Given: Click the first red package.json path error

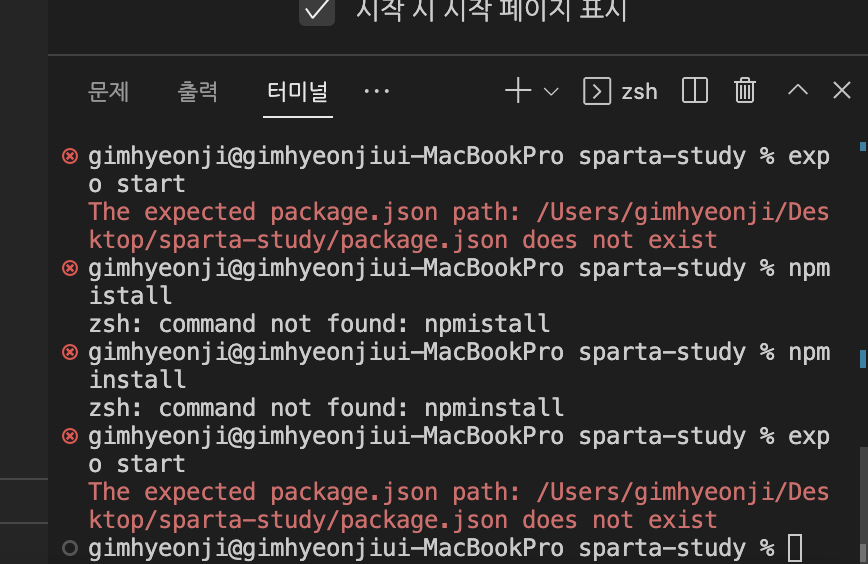Looking at the screenshot, I should pyautogui.click(x=459, y=226).
